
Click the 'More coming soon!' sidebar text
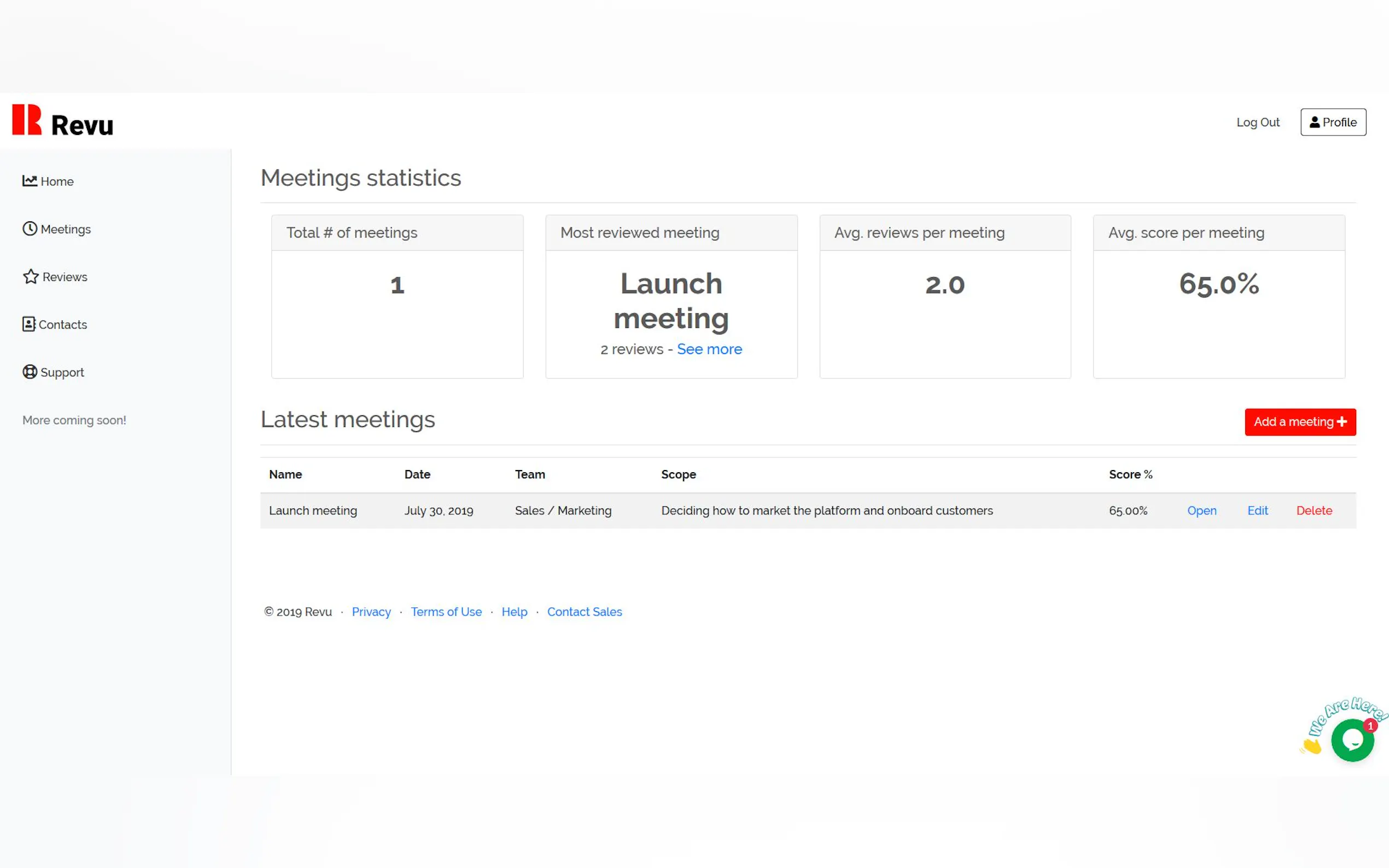(x=74, y=420)
